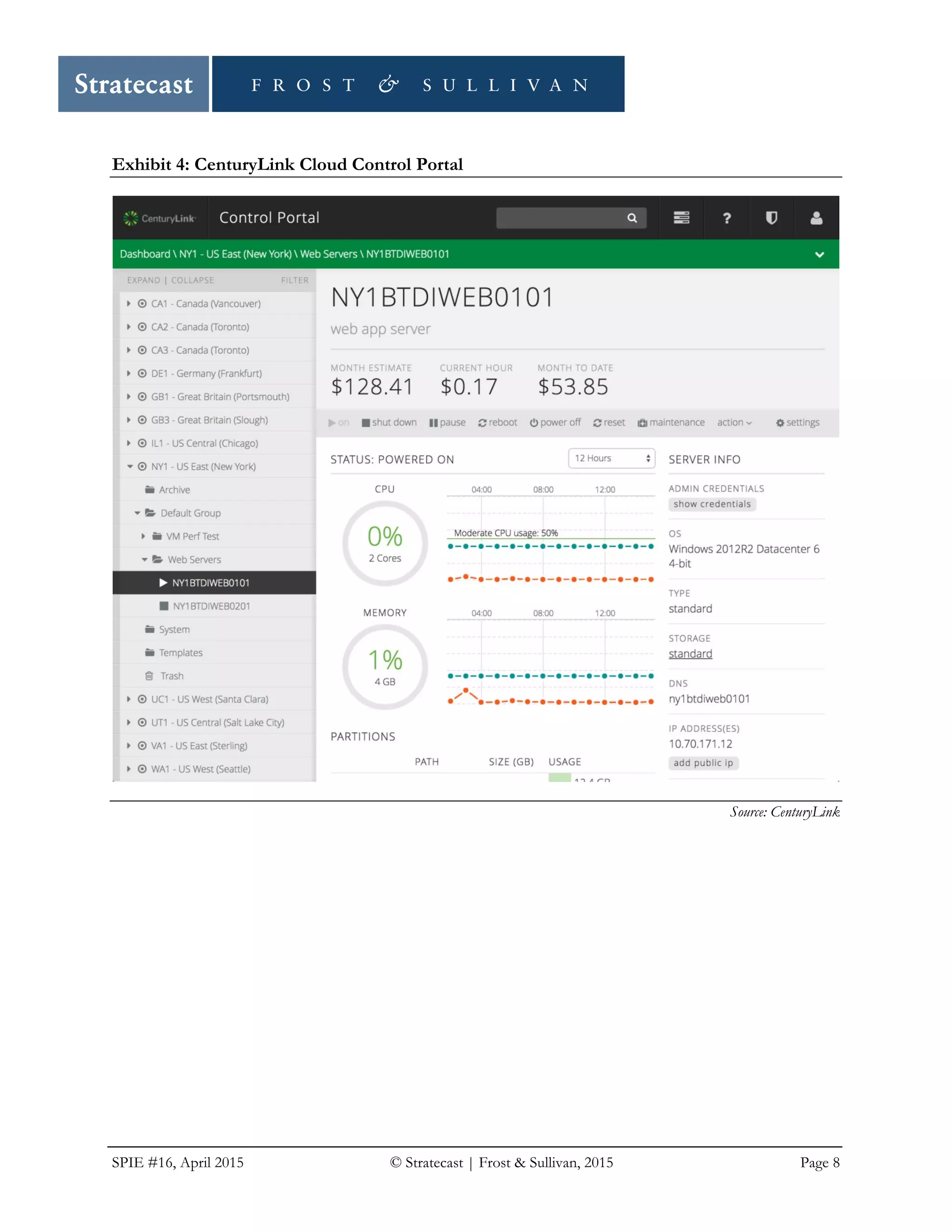This screenshot has width=952, height=1232.
Task: Click the USAGE column header in partitions
Action: pos(564,762)
